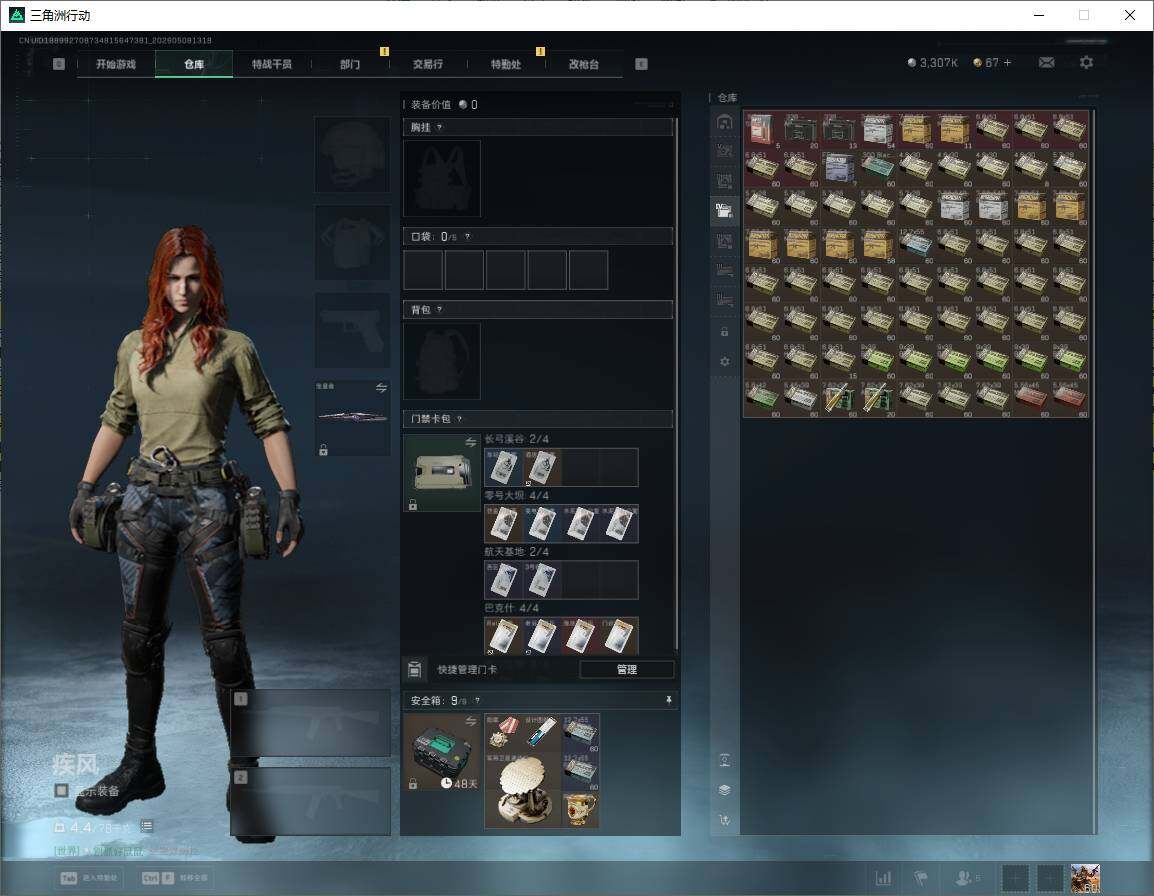Open the settings gear in the top bar
1154x896 pixels.
pos(1086,63)
